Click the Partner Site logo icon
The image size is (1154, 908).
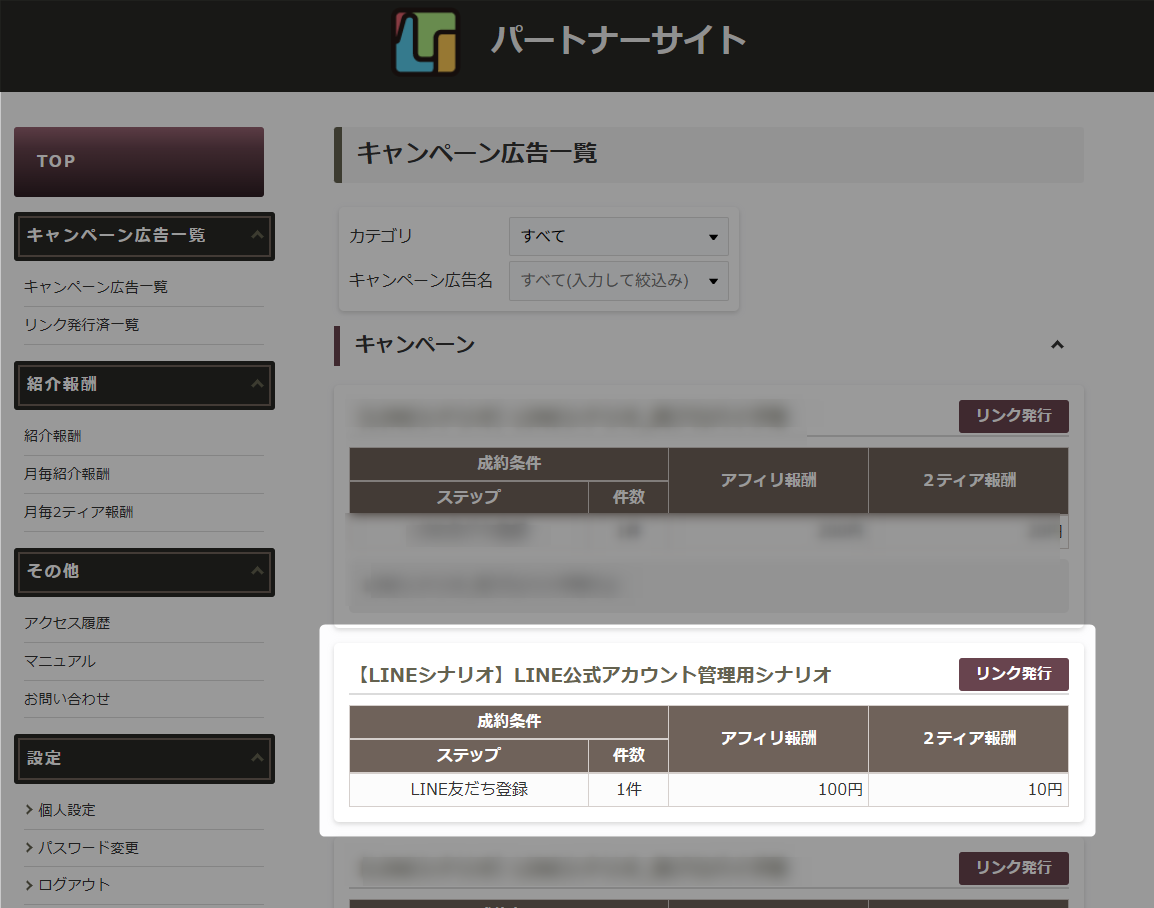(x=425, y=42)
